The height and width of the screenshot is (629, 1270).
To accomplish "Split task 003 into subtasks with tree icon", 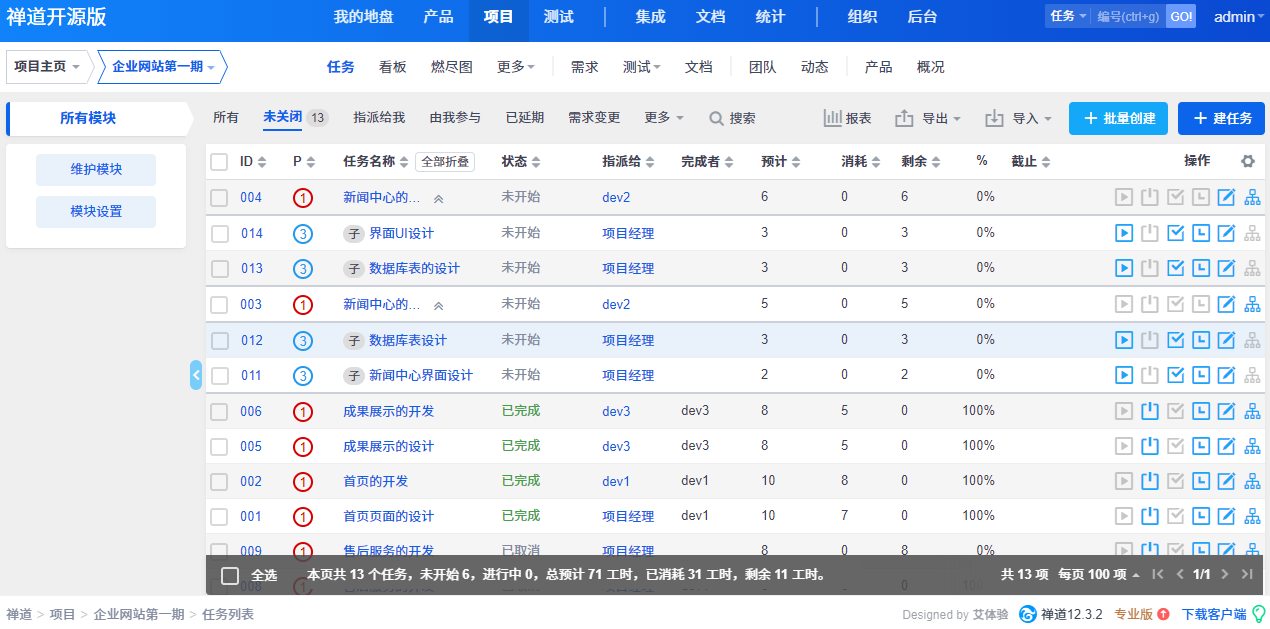I will tap(1251, 303).
